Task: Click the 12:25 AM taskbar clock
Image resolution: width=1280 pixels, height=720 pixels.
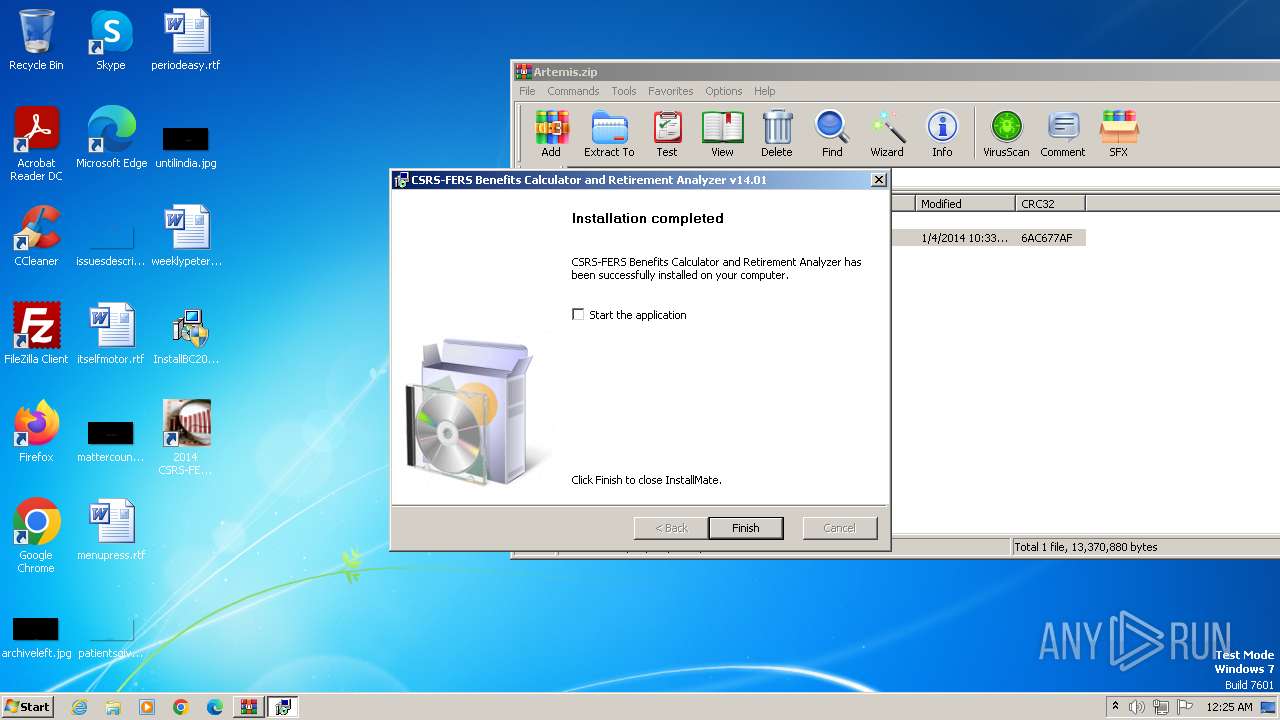Action: point(1229,707)
